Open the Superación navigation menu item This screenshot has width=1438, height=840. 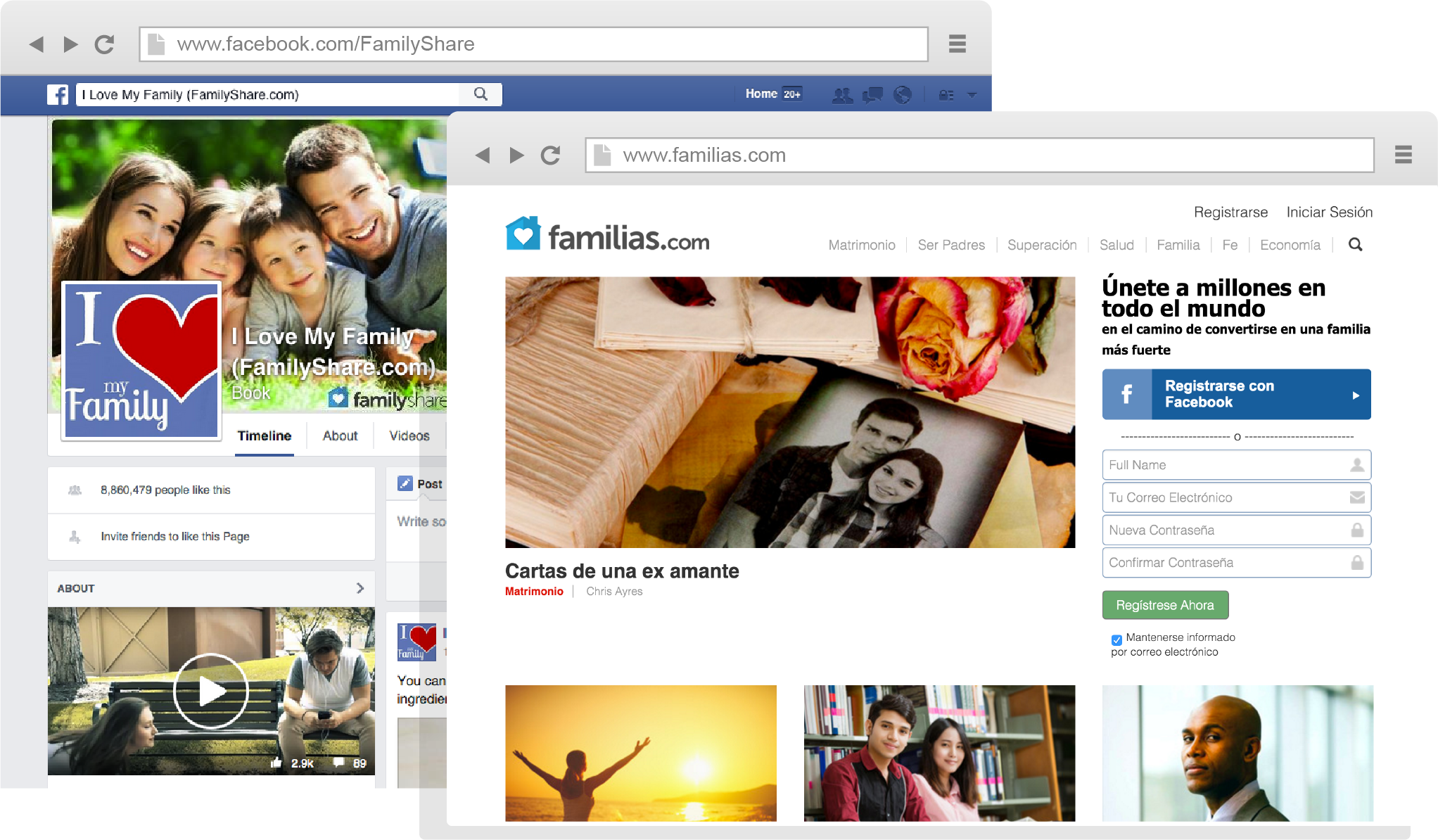(1042, 245)
